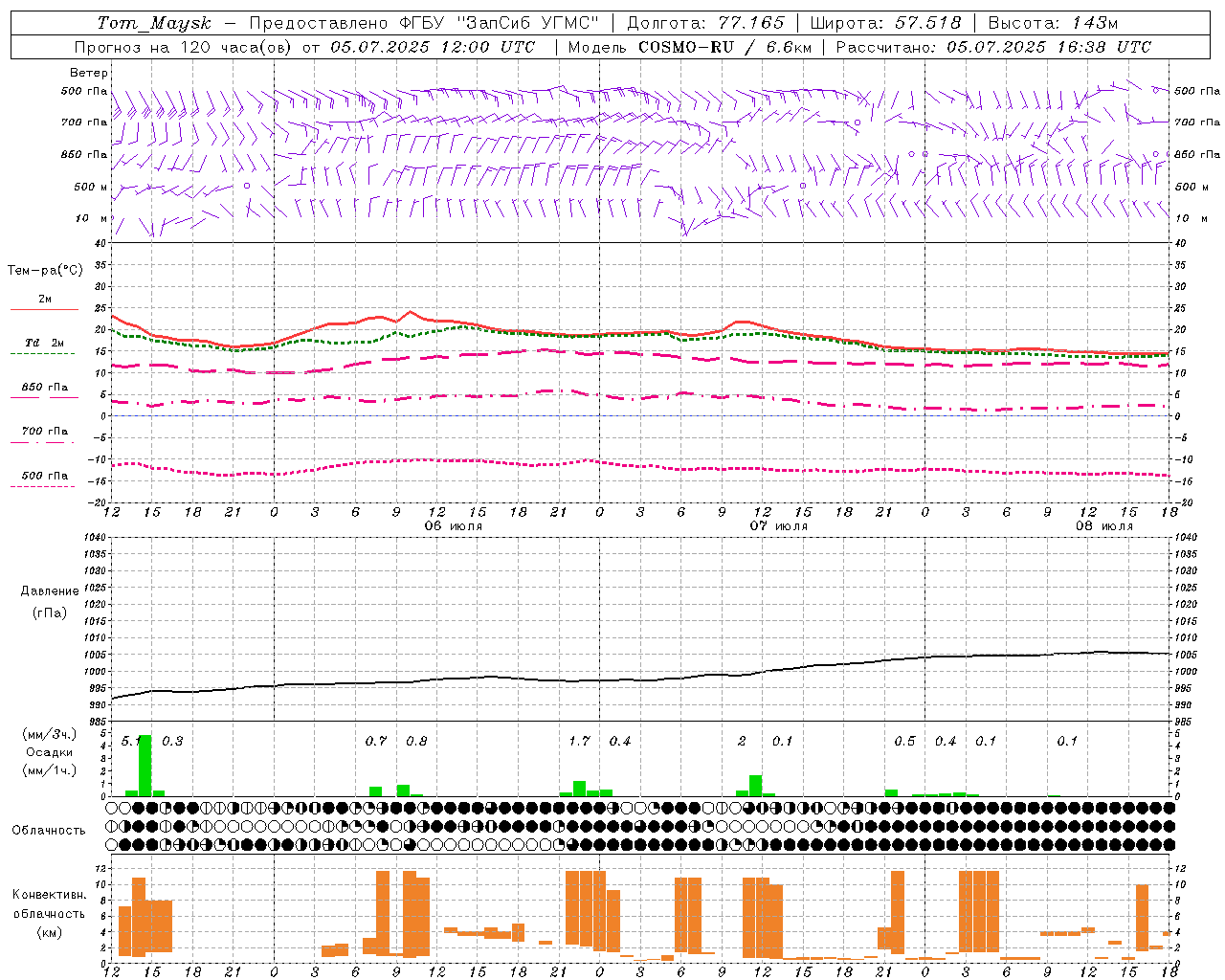The image size is (1225, 980).
Task: Click the '0.7' precipitation amount
Action: [x=376, y=742]
